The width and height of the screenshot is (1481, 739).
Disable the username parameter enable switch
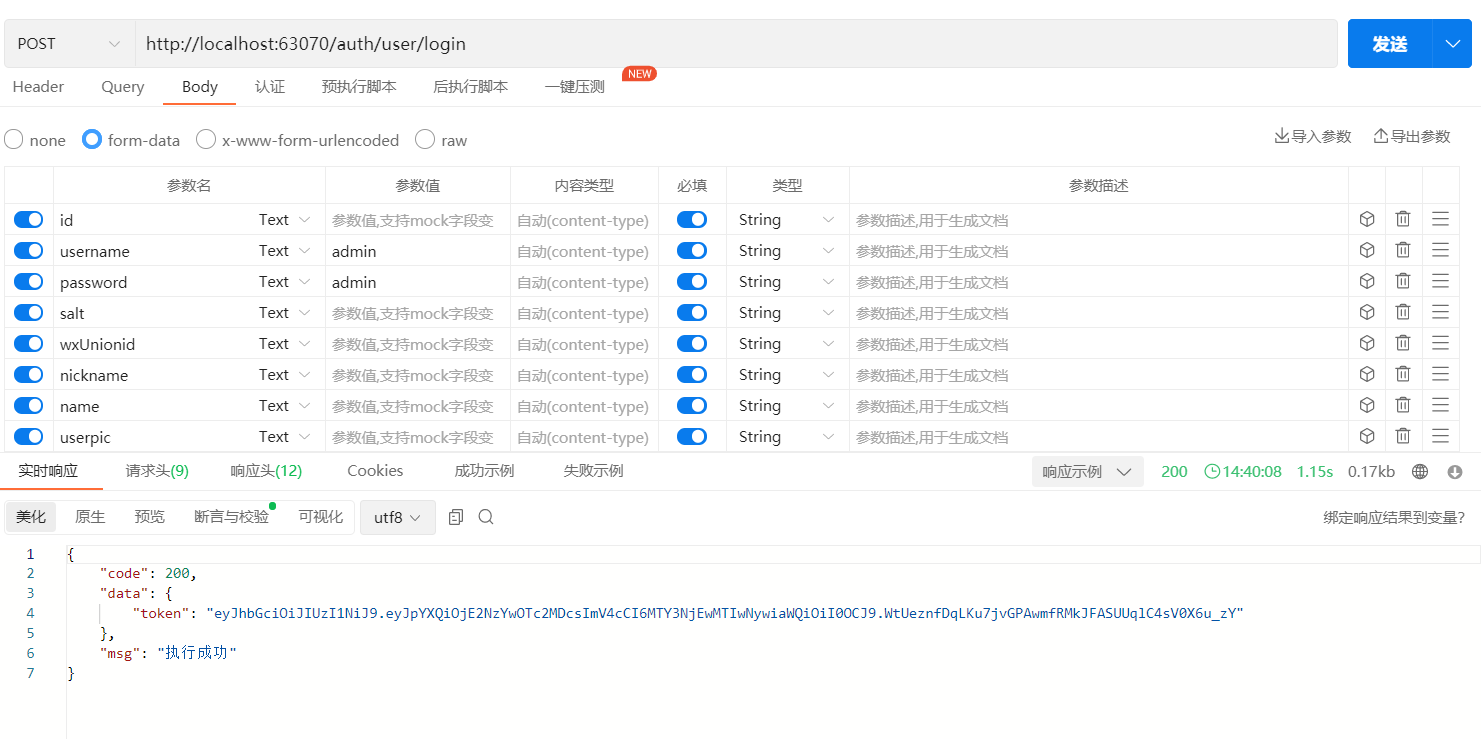click(x=28, y=251)
